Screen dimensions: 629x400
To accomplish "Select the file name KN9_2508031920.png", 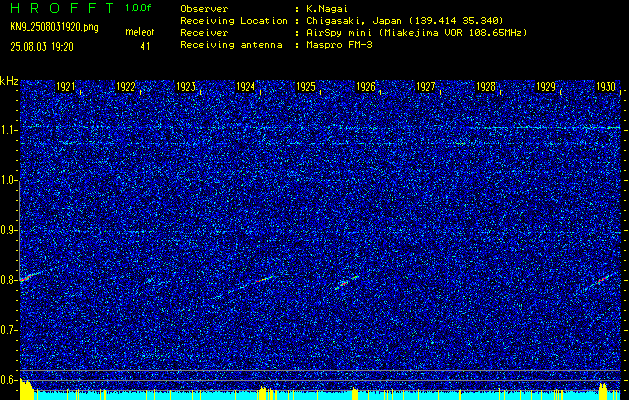I will click(x=54, y=27).
